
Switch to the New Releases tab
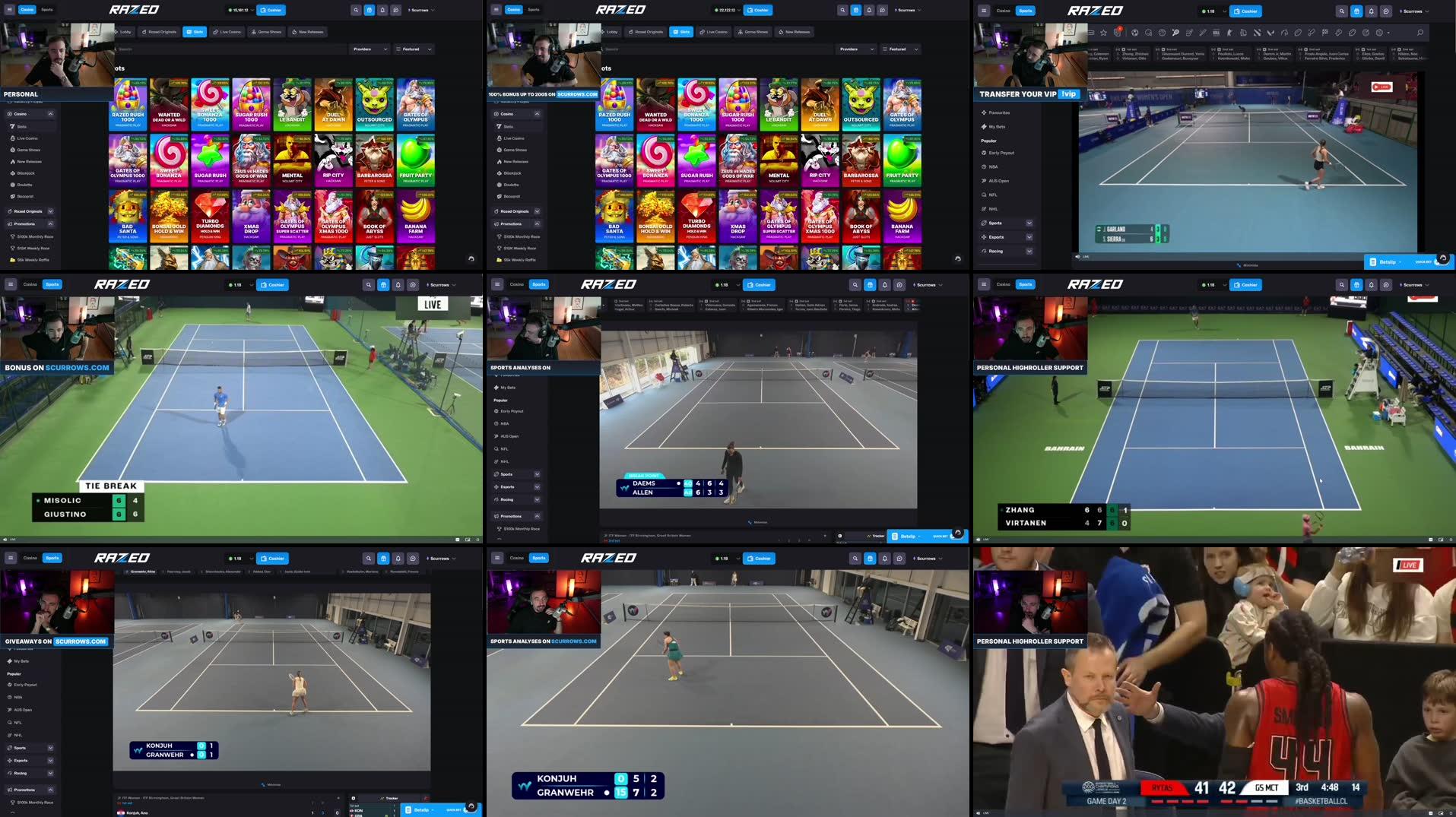(309, 31)
